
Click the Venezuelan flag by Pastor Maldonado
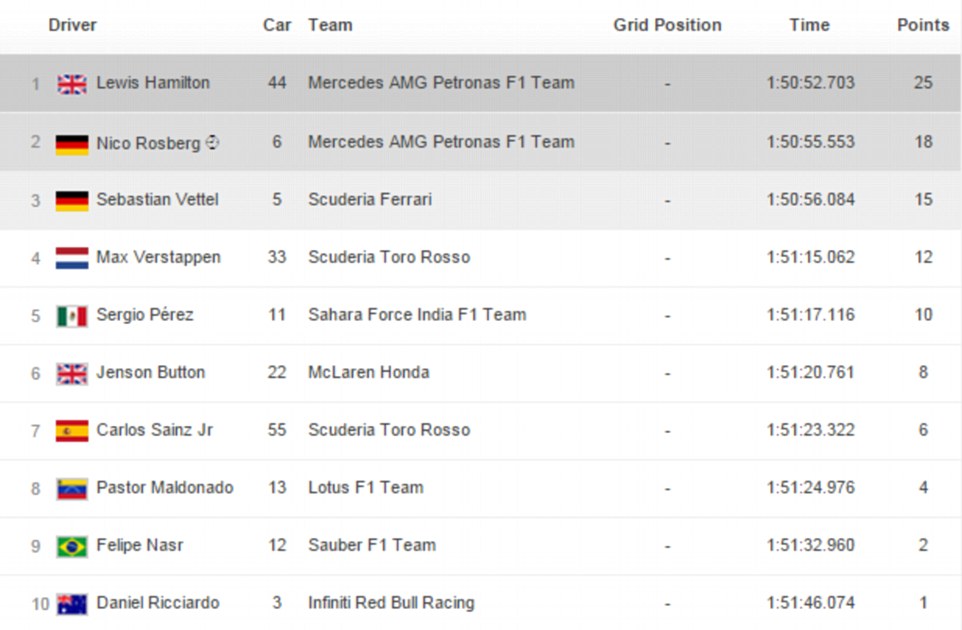coord(72,489)
